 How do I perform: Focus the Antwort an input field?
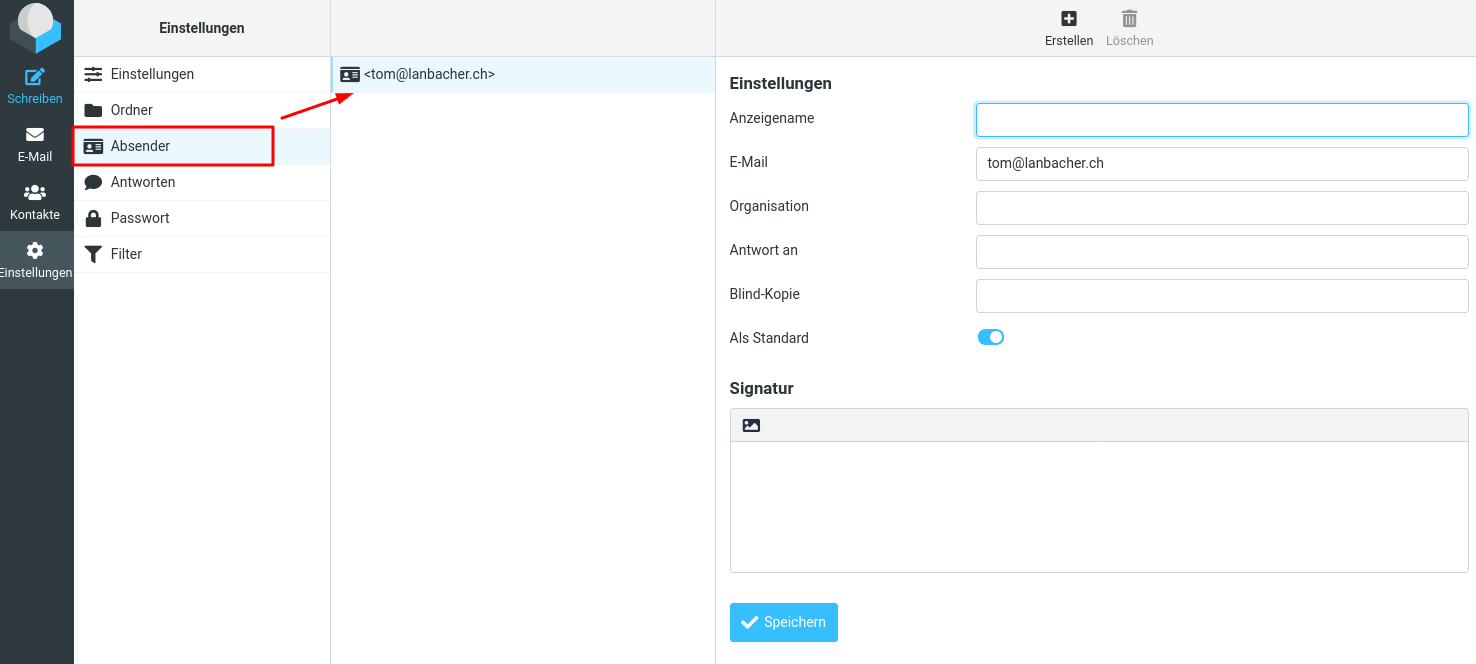(x=1222, y=252)
